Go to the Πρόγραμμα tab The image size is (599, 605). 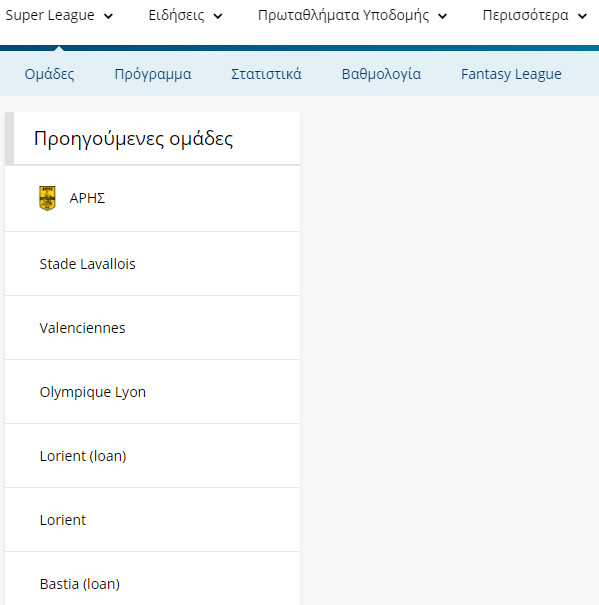tap(153, 74)
